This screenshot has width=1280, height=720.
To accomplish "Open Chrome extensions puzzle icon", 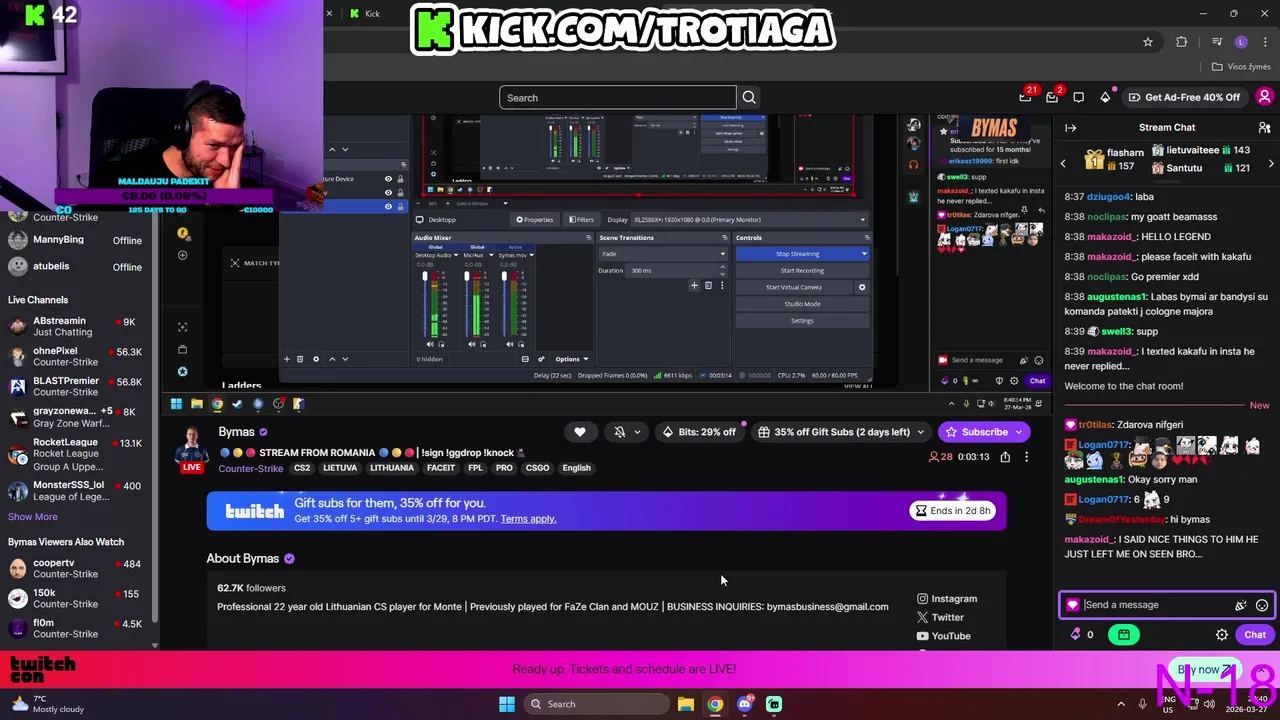I will [x=1182, y=42].
